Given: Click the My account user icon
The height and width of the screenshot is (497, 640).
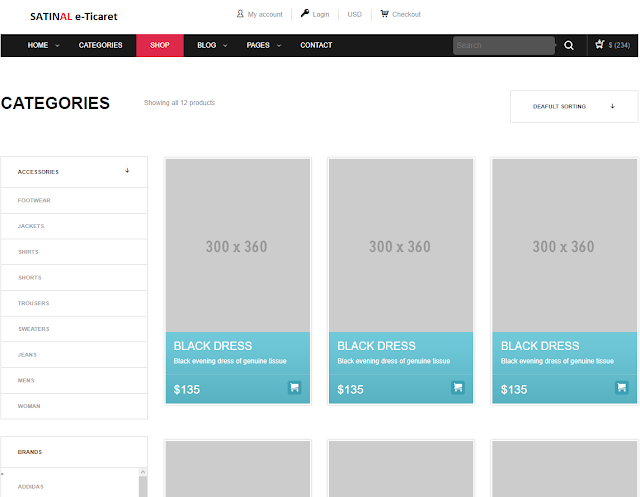Looking at the screenshot, I should (x=240, y=14).
